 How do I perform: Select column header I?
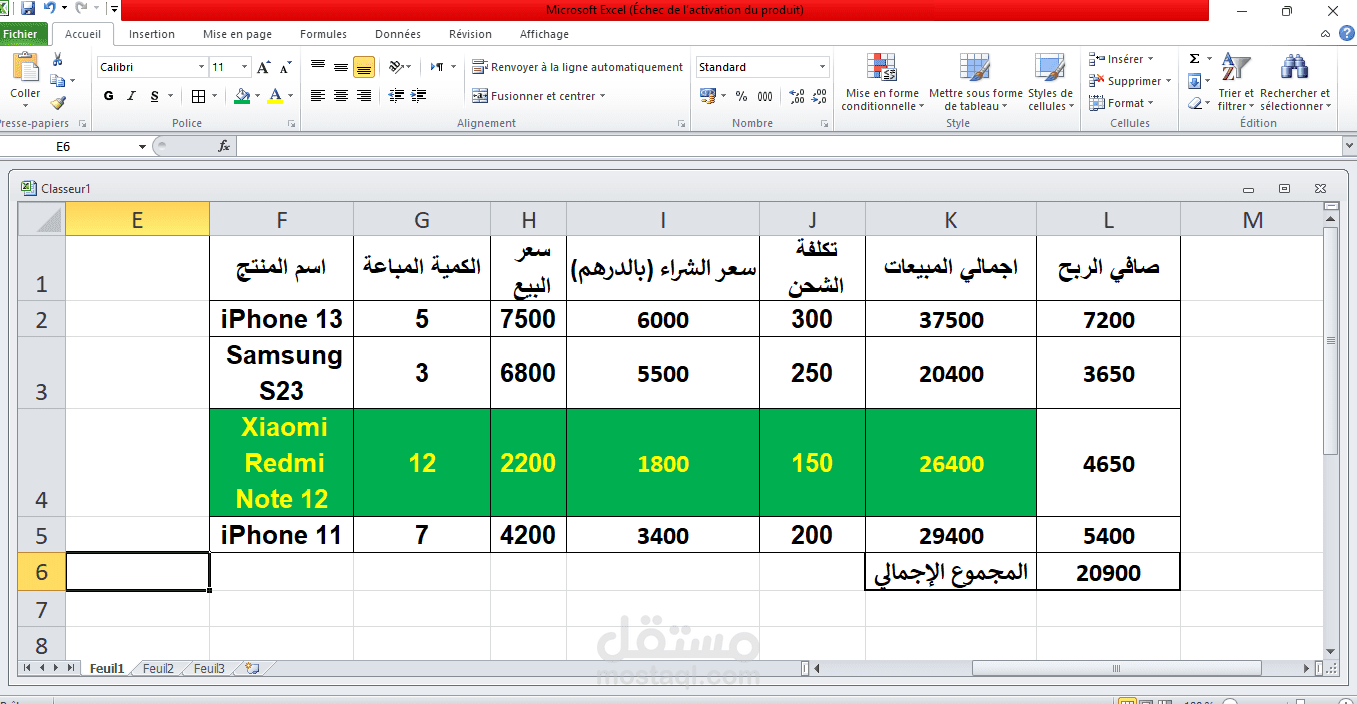(662, 220)
